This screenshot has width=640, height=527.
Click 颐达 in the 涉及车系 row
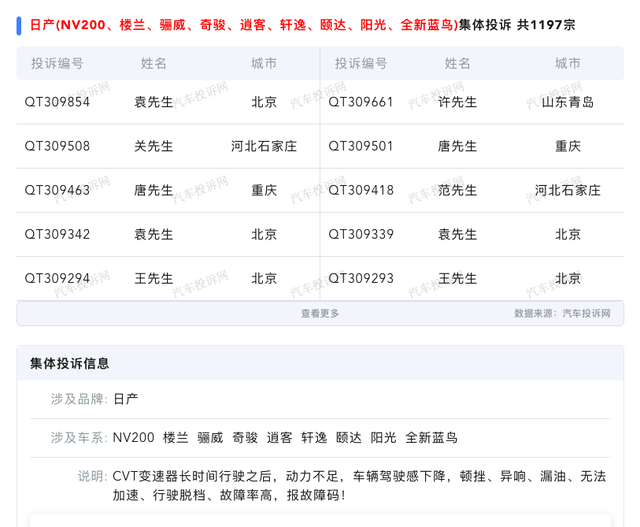click(349, 438)
